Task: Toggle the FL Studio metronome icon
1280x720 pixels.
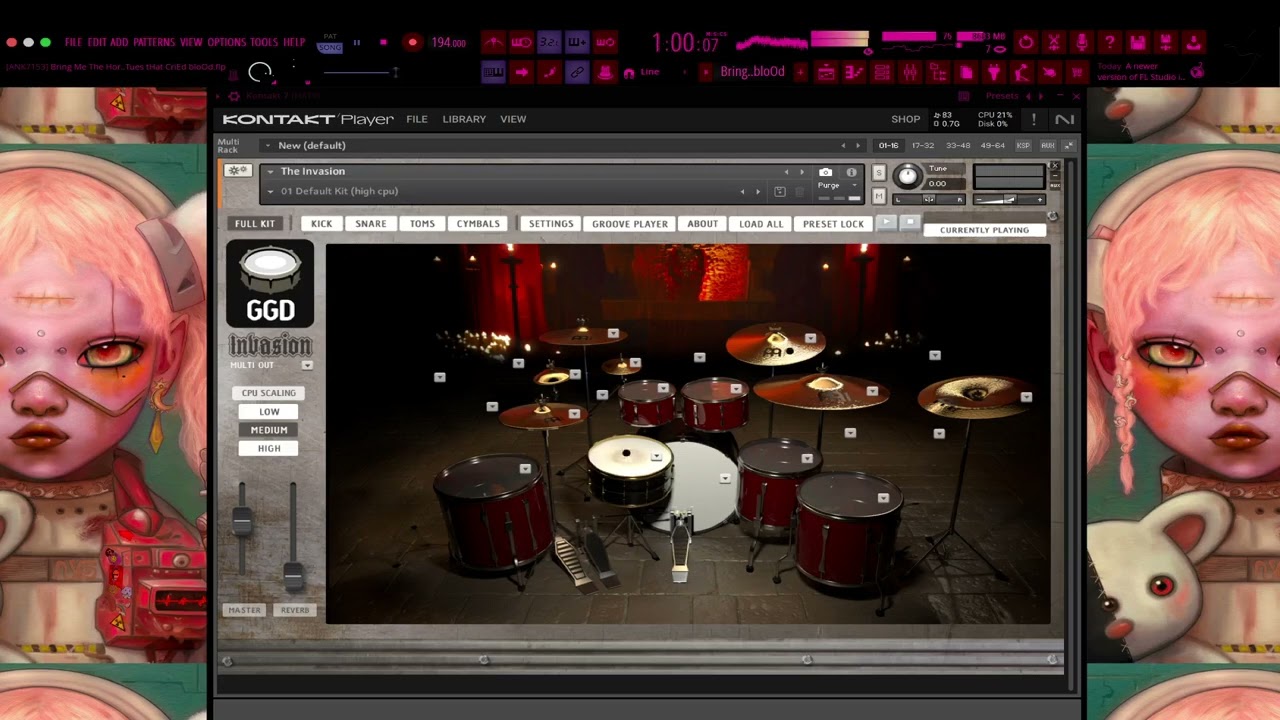Action: point(493,42)
